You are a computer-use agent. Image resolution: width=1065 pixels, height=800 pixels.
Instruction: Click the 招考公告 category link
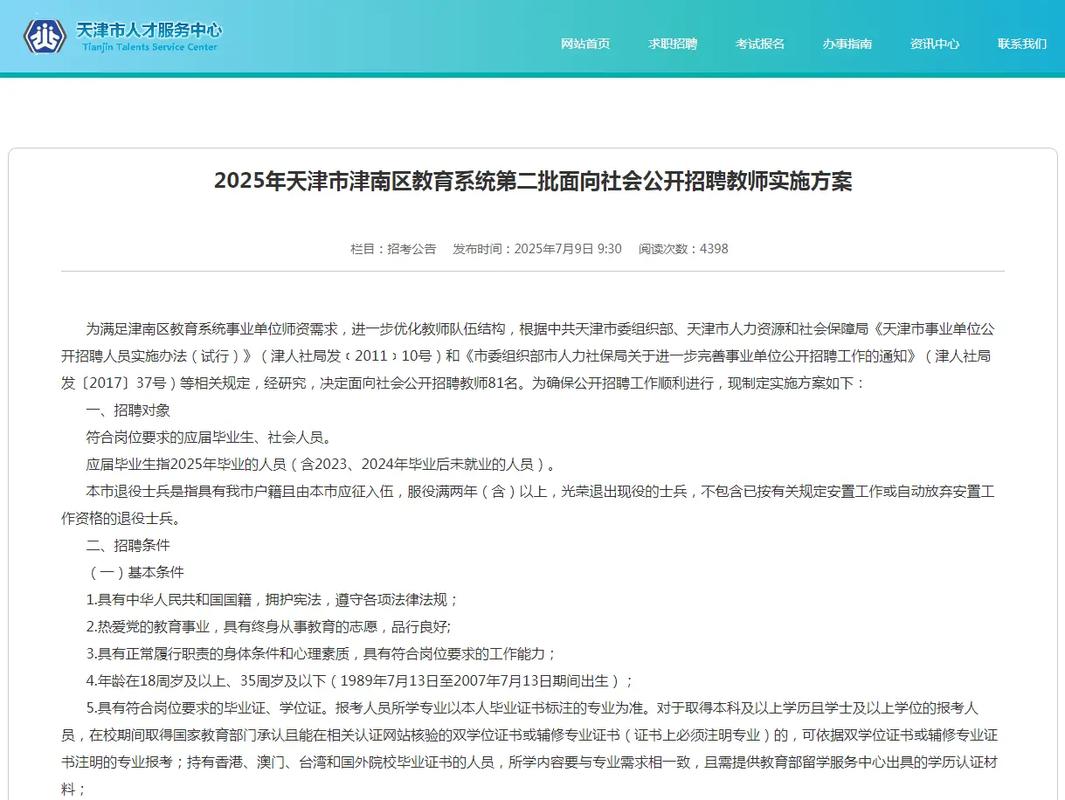click(414, 248)
